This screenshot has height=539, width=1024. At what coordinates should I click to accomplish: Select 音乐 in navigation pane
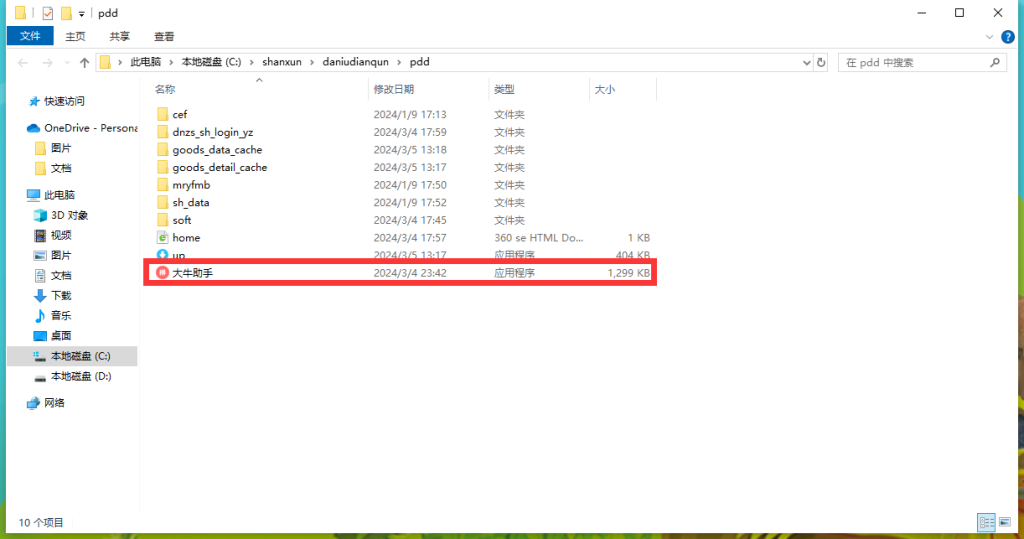click(61, 316)
